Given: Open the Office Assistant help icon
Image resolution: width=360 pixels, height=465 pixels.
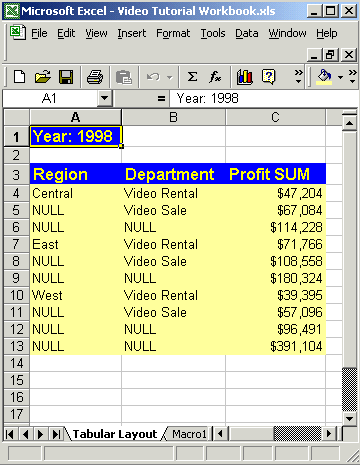Looking at the screenshot, I should 269,77.
